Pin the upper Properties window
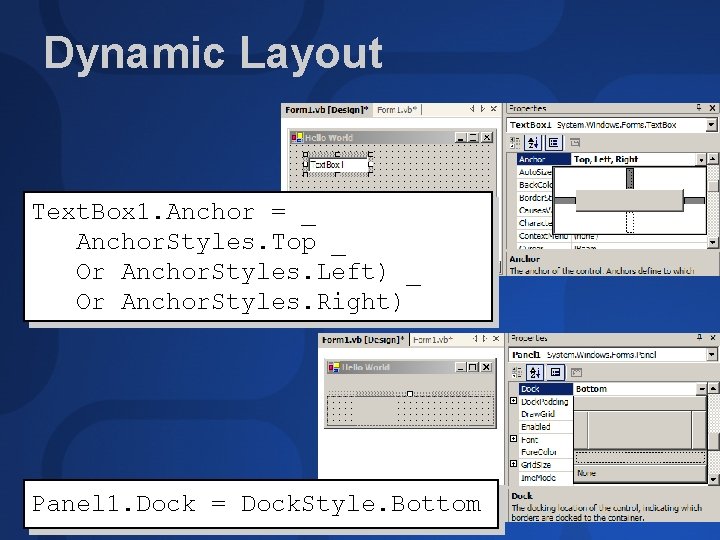The image size is (720, 540). pos(699,108)
